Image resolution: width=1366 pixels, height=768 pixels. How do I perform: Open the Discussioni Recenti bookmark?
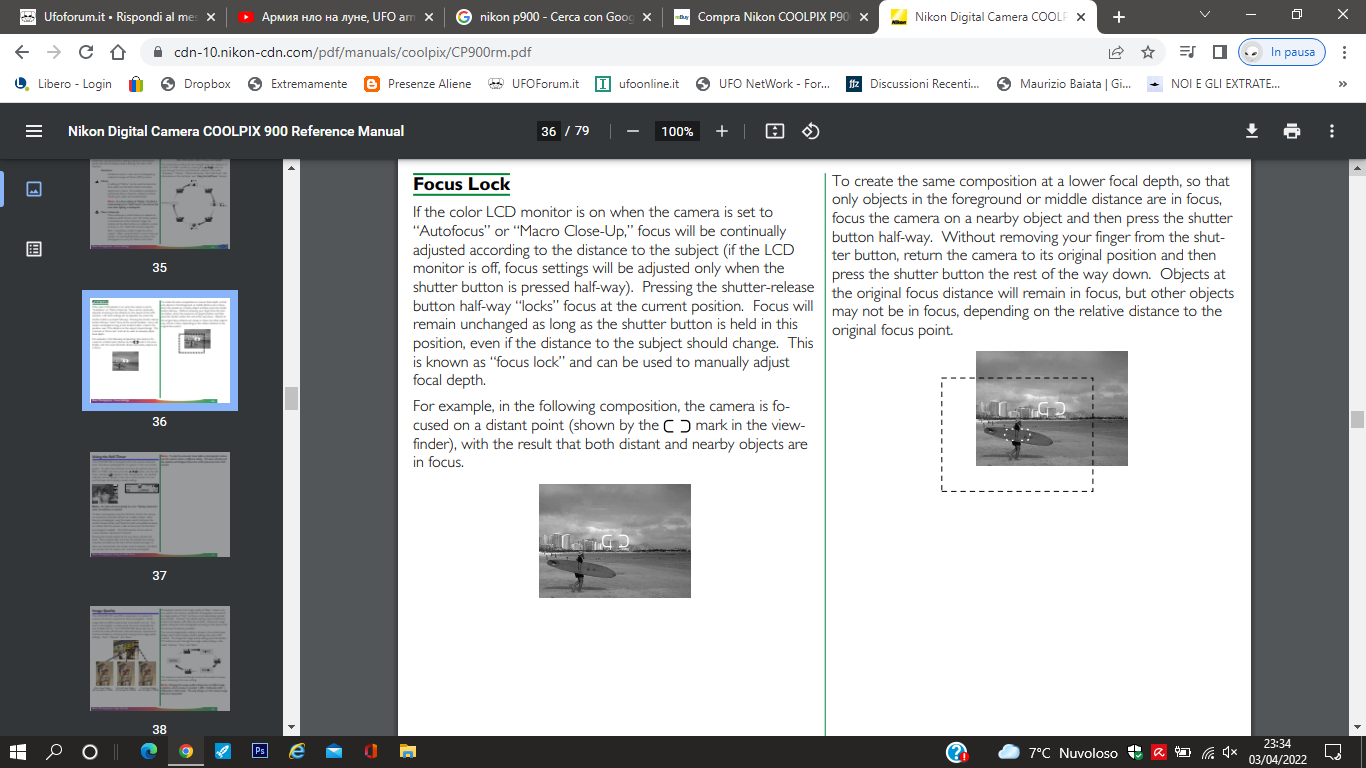[x=913, y=84]
